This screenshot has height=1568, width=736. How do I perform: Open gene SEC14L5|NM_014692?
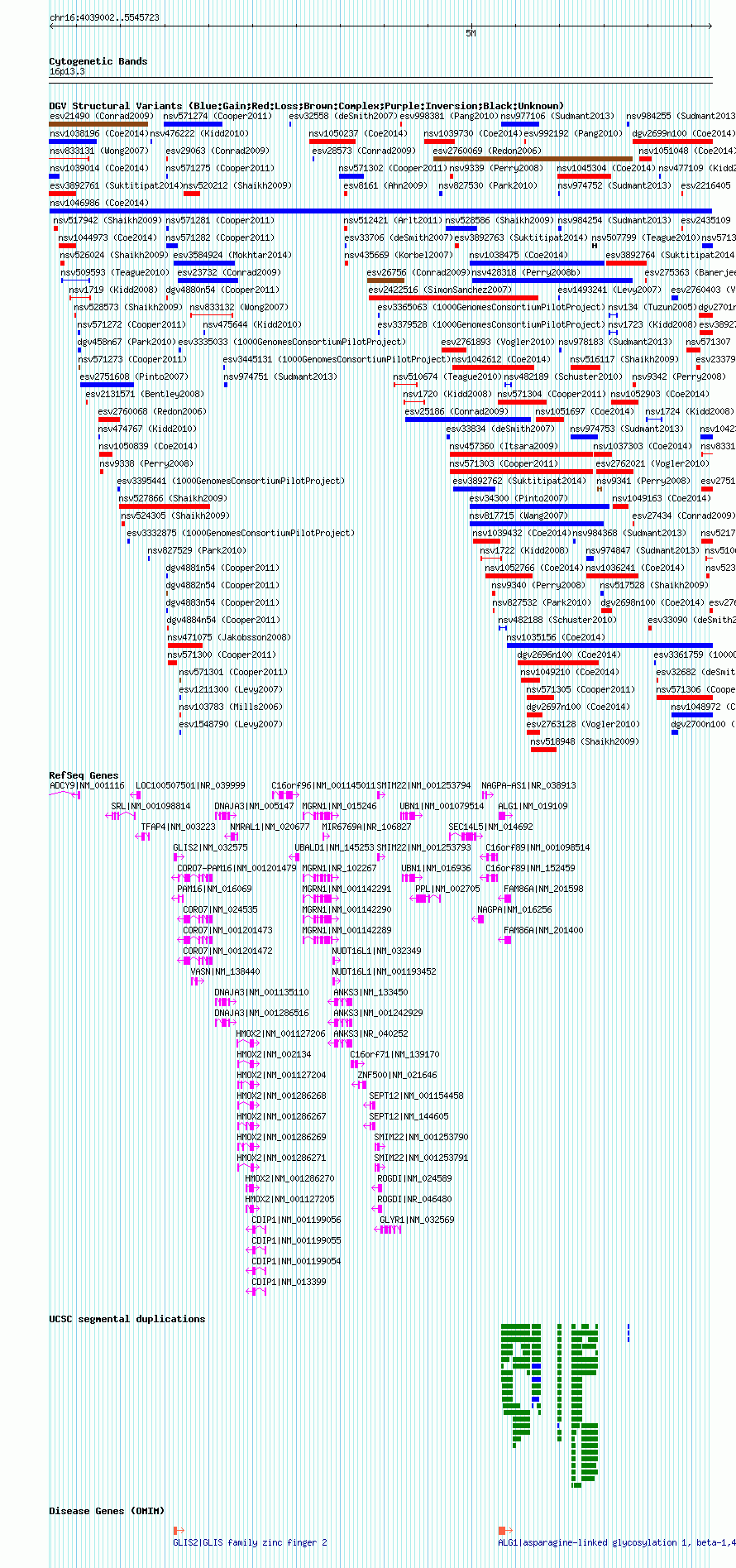coord(490,827)
